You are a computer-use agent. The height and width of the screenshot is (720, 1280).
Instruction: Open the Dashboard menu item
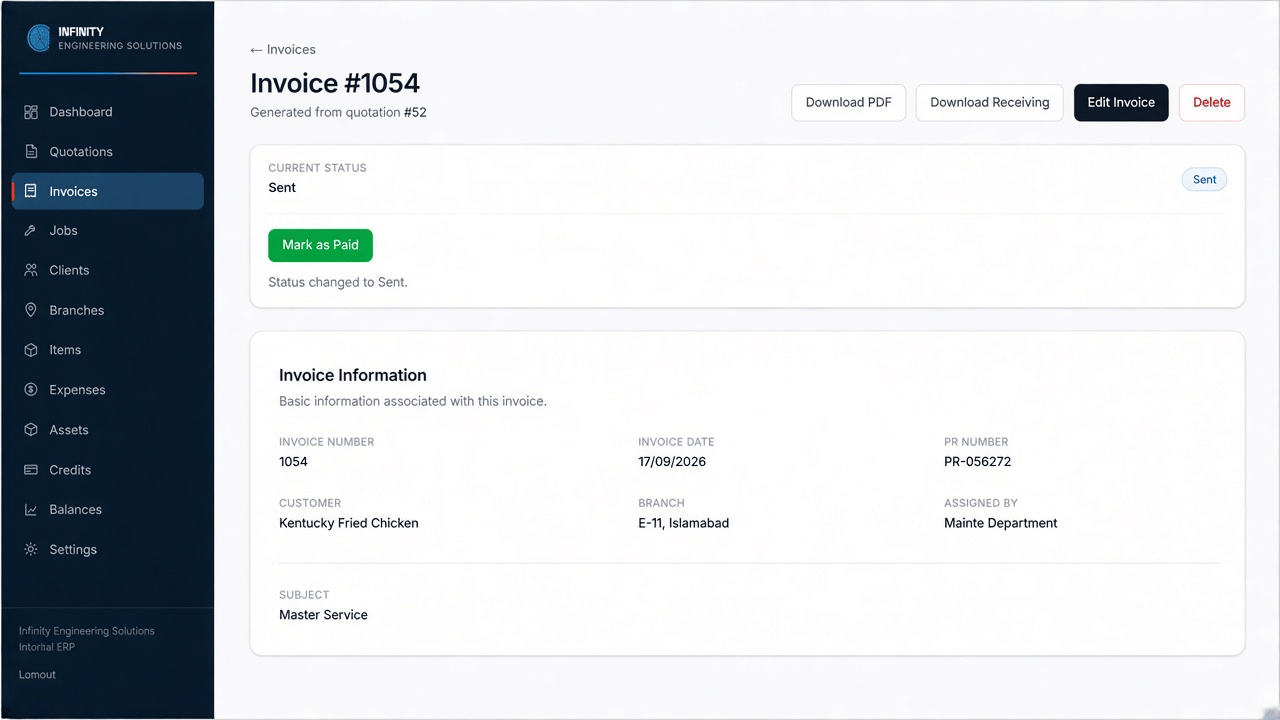click(108, 112)
